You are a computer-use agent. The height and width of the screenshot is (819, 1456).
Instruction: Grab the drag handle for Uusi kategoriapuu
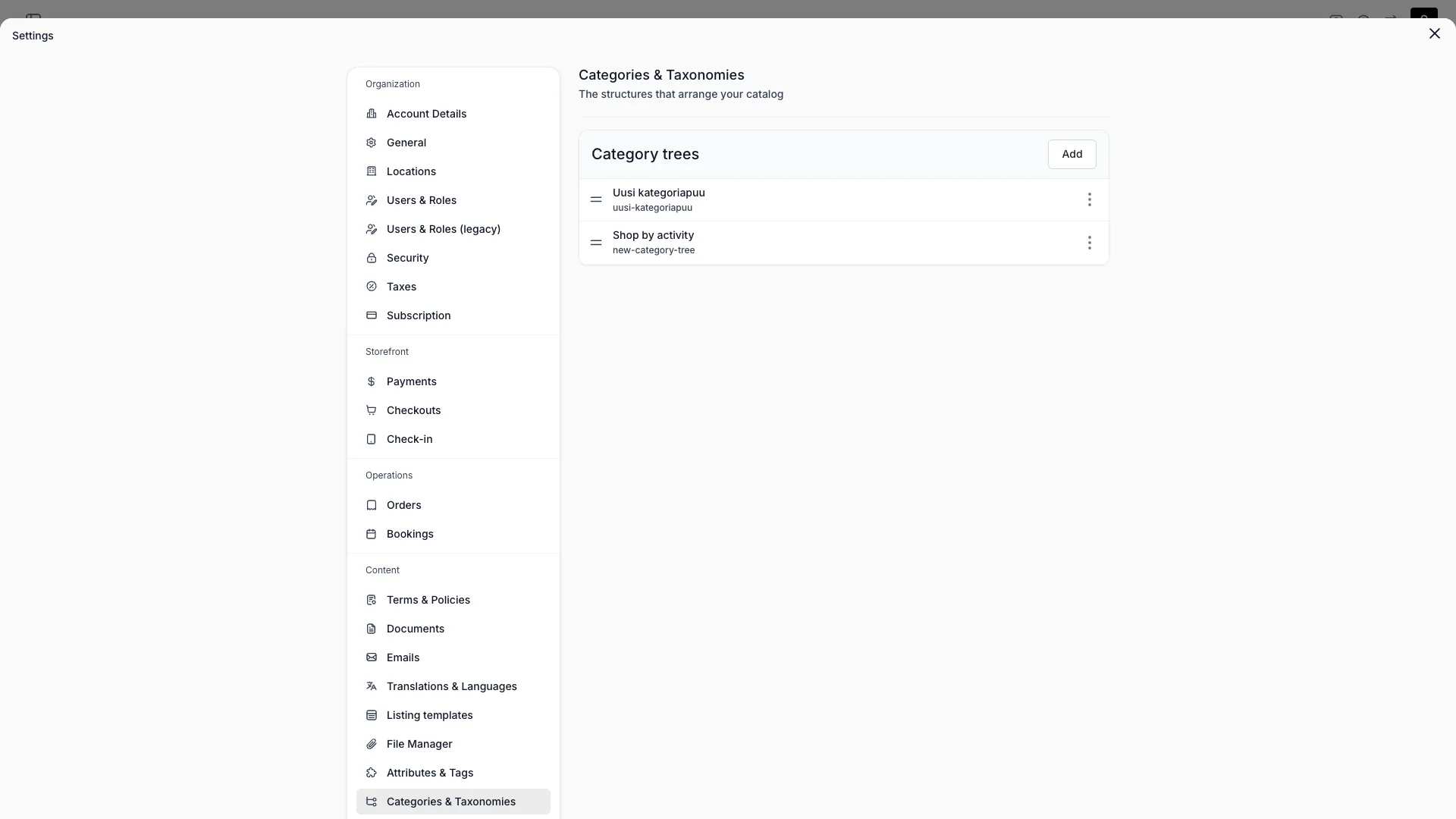pyautogui.click(x=596, y=199)
